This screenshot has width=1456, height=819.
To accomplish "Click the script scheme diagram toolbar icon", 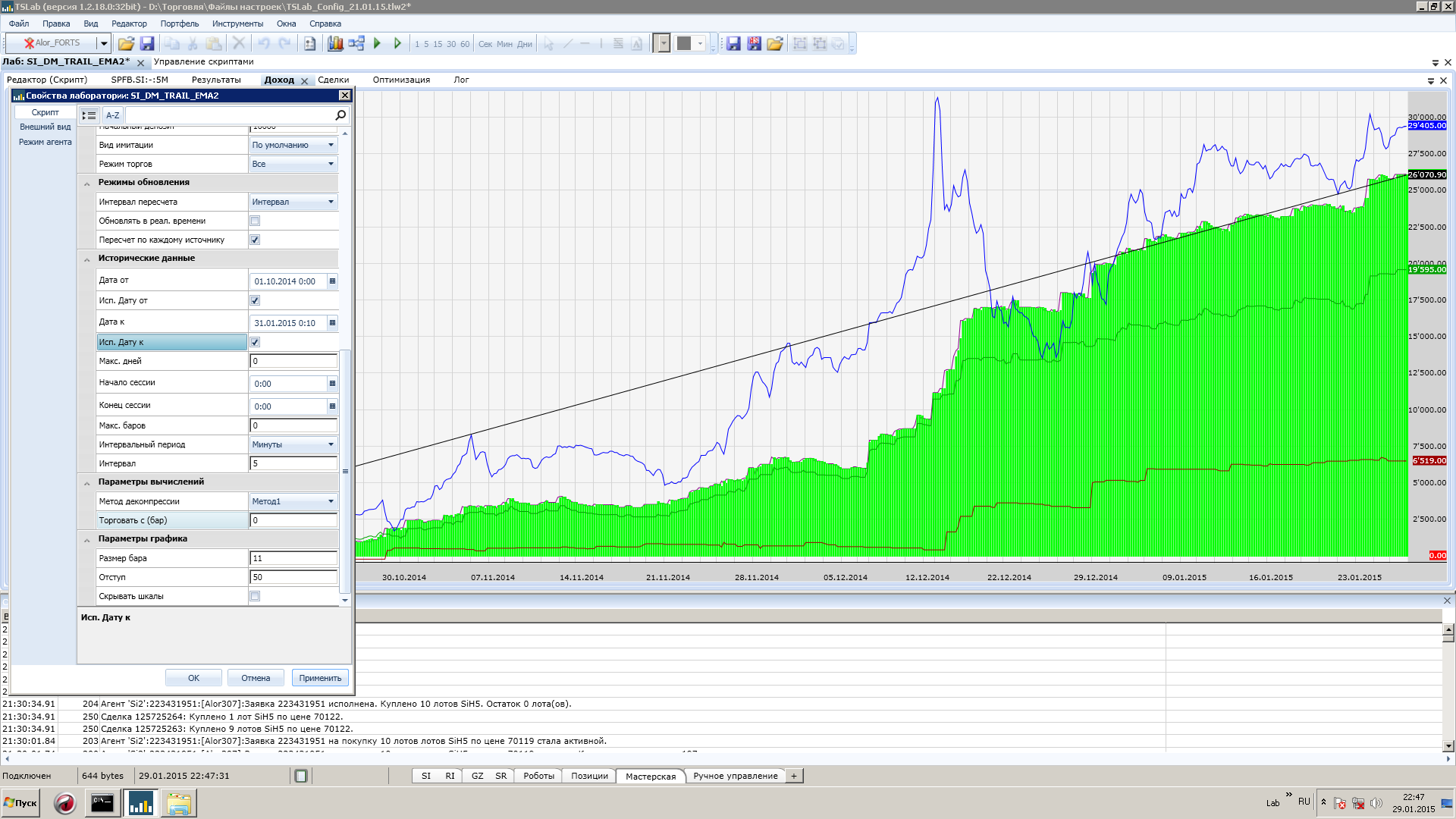I will 356,44.
